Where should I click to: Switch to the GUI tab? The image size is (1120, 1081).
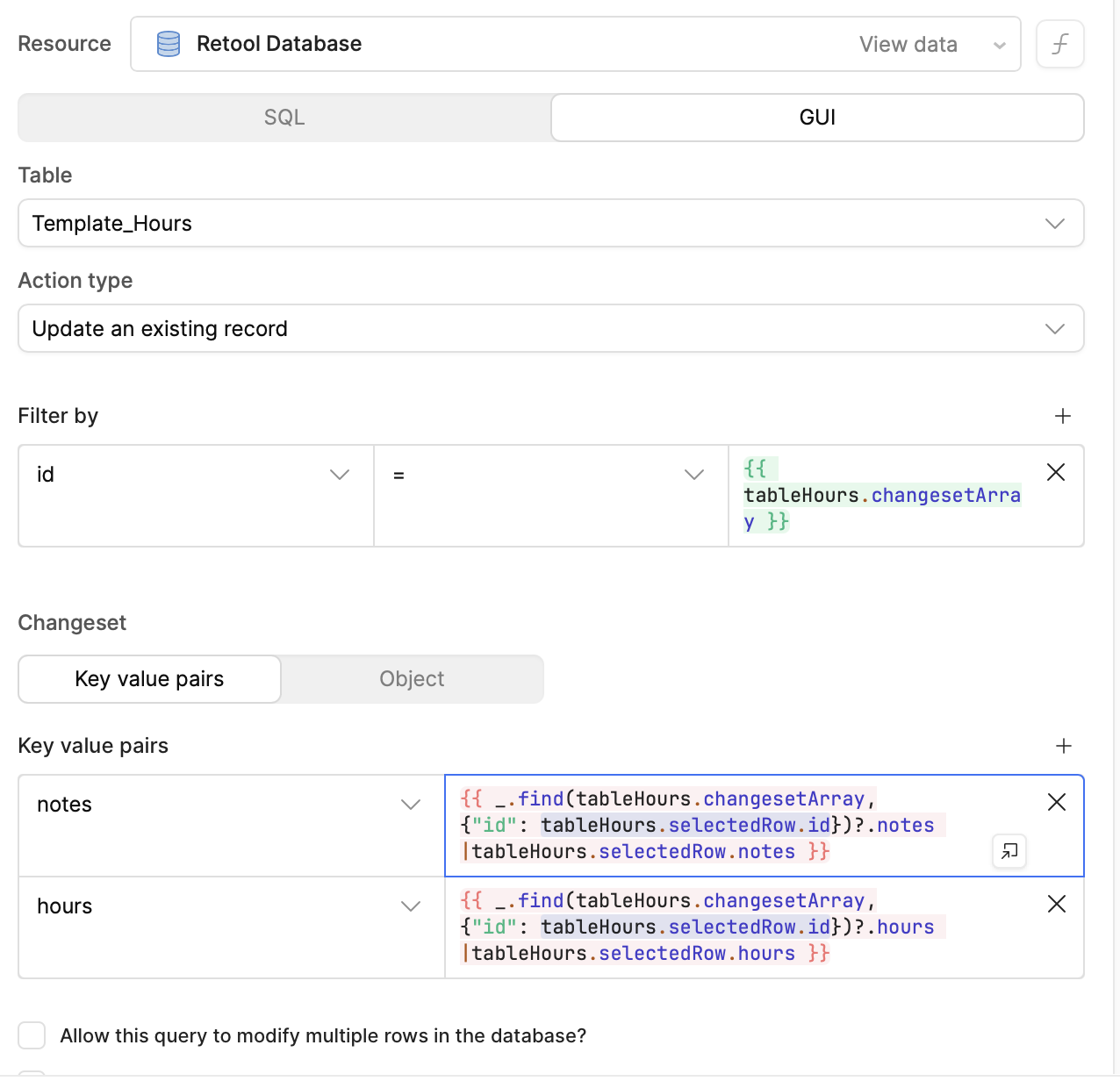[x=816, y=118]
